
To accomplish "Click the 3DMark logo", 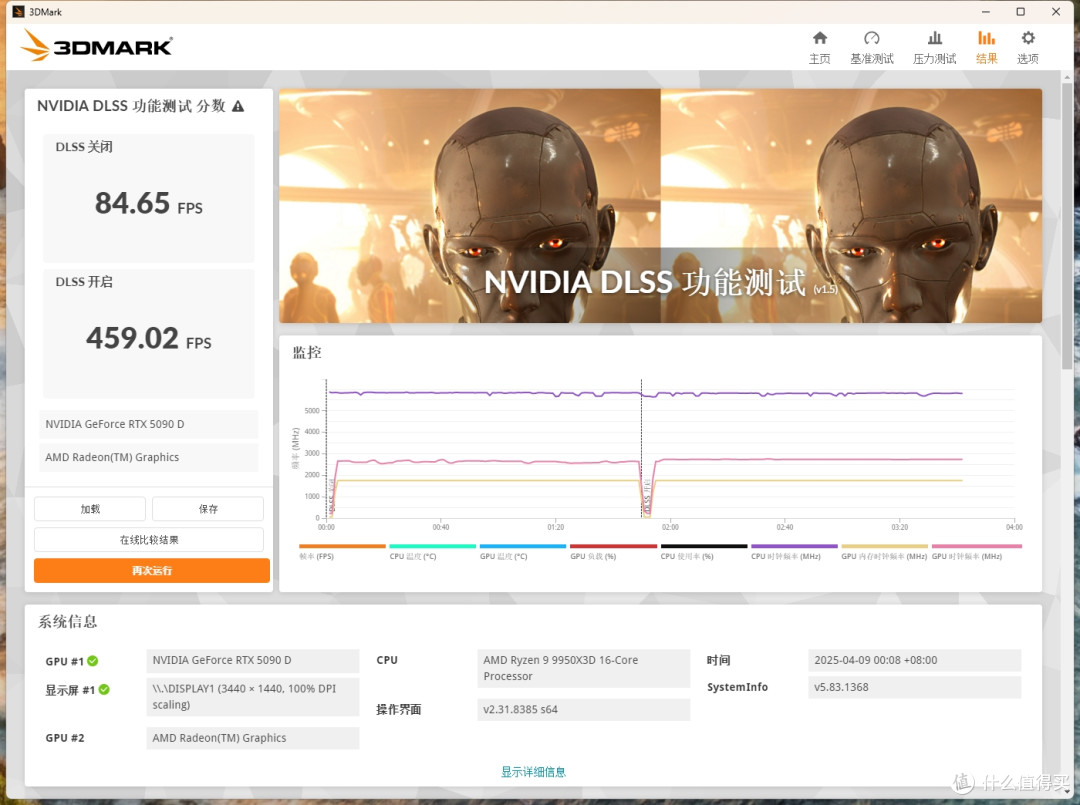I will [x=96, y=45].
